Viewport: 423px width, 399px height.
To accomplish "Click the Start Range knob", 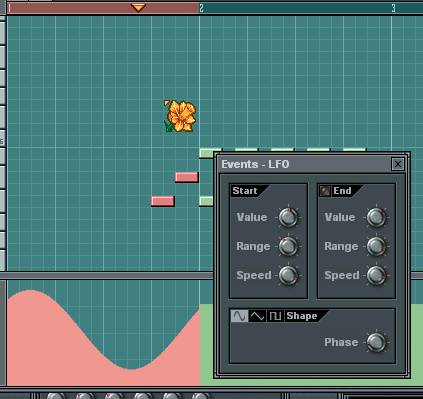I will coord(288,246).
